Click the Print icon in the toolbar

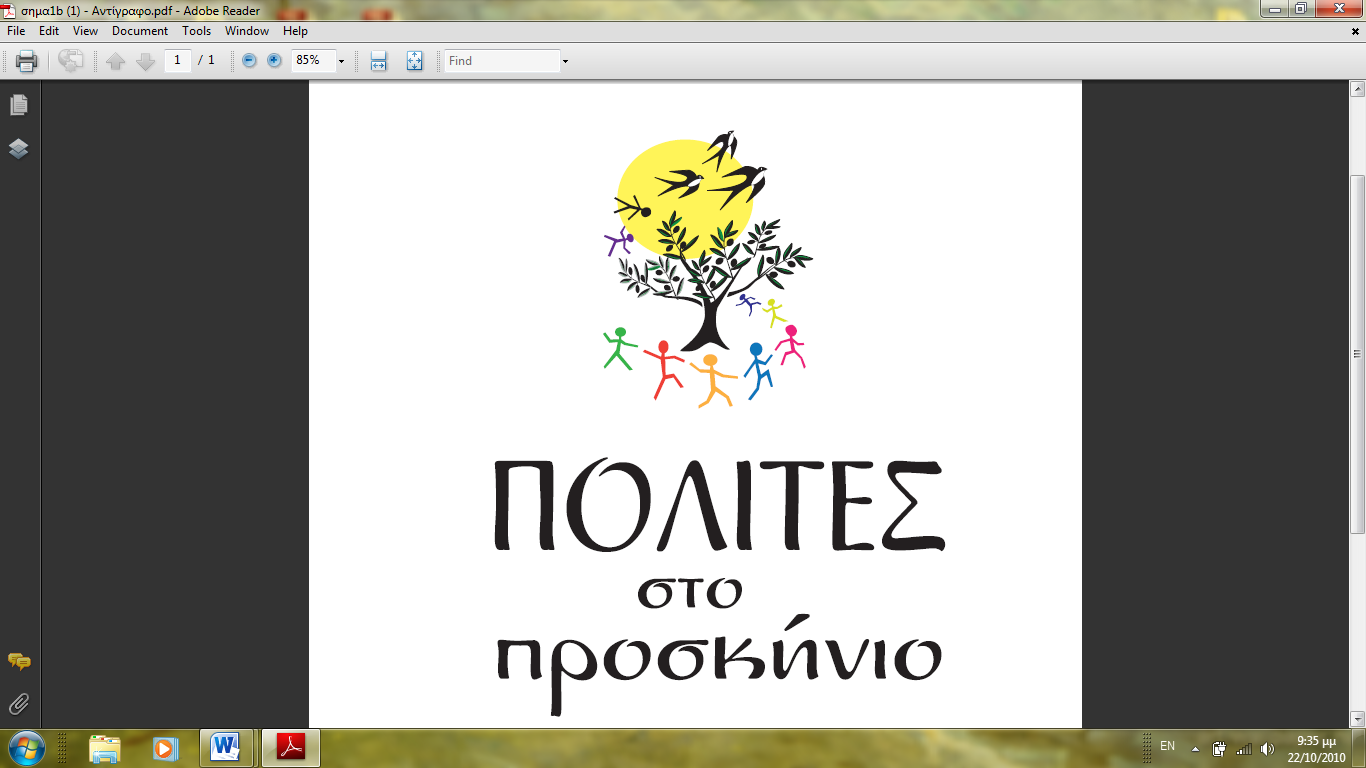tap(27, 61)
